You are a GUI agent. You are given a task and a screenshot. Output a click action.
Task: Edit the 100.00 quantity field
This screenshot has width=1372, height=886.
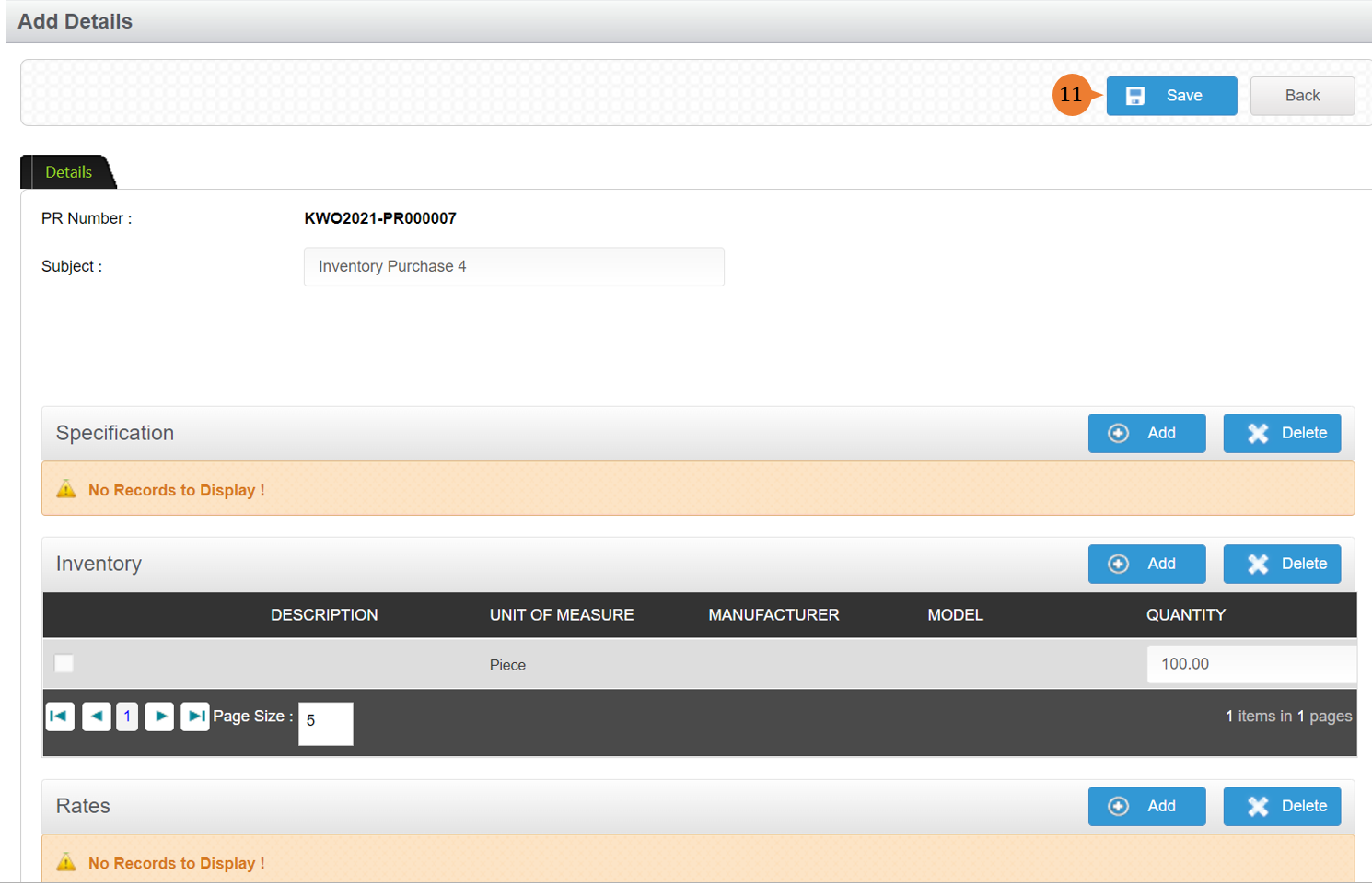[x=1251, y=664]
